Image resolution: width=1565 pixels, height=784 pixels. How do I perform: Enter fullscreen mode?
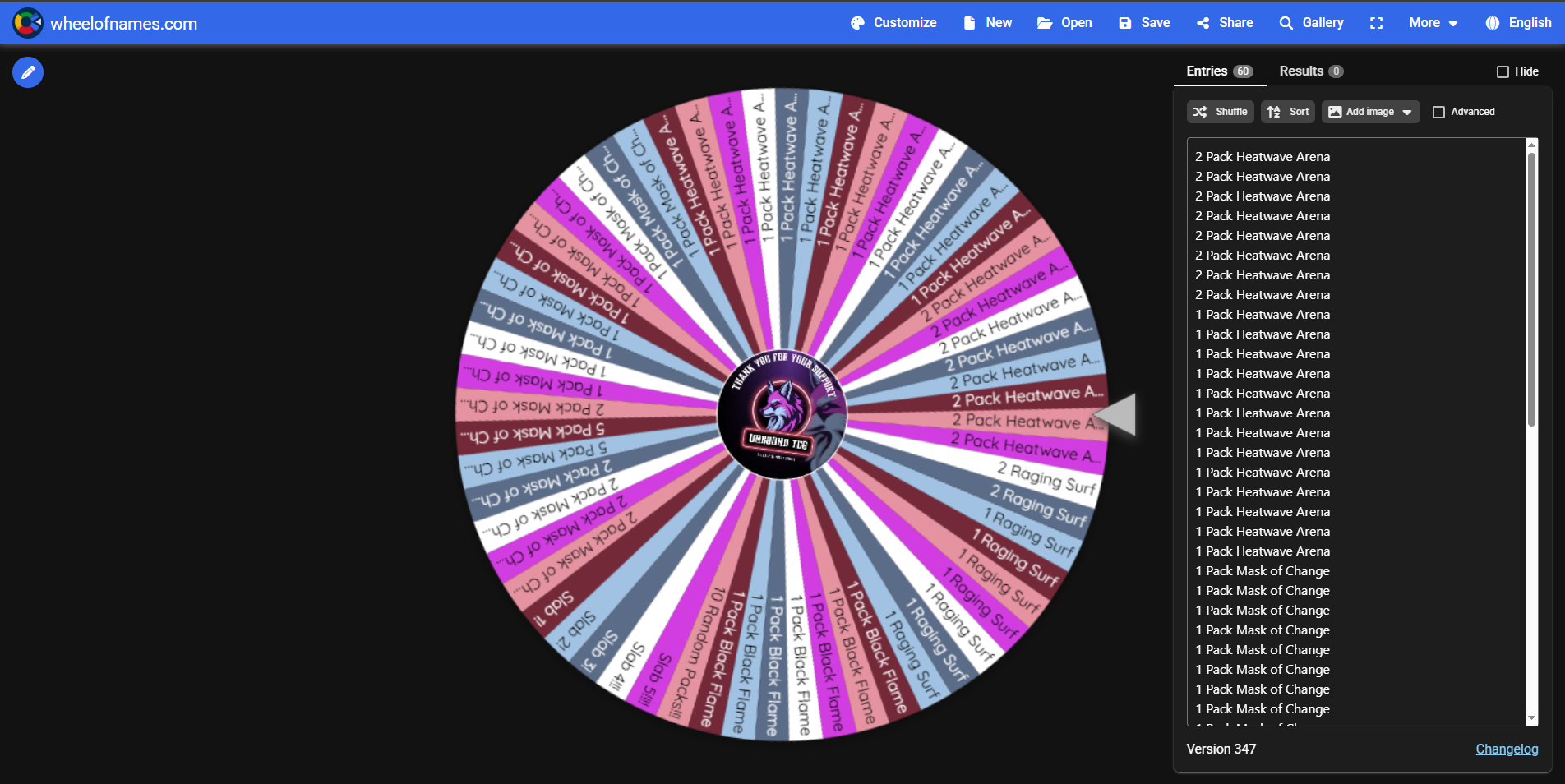coord(1376,23)
